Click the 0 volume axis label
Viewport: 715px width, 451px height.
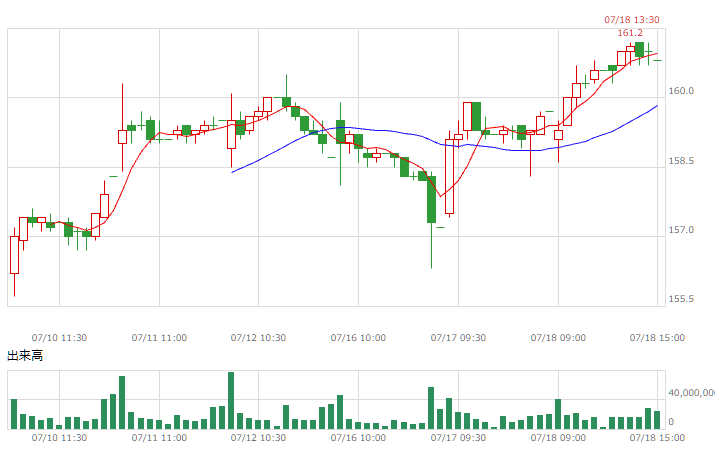[671, 422]
